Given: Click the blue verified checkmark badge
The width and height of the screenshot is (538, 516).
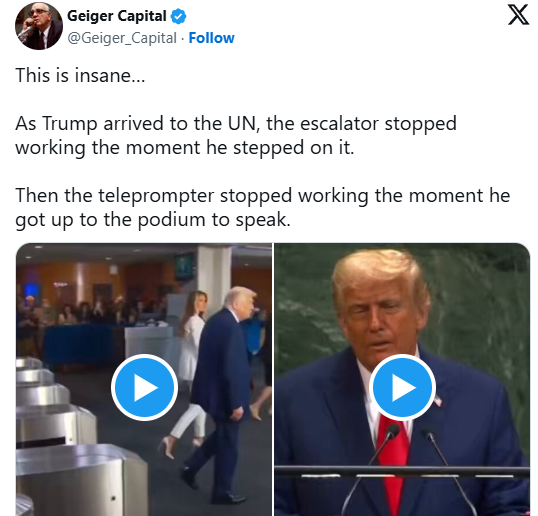Looking at the screenshot, I should point(178,16).
